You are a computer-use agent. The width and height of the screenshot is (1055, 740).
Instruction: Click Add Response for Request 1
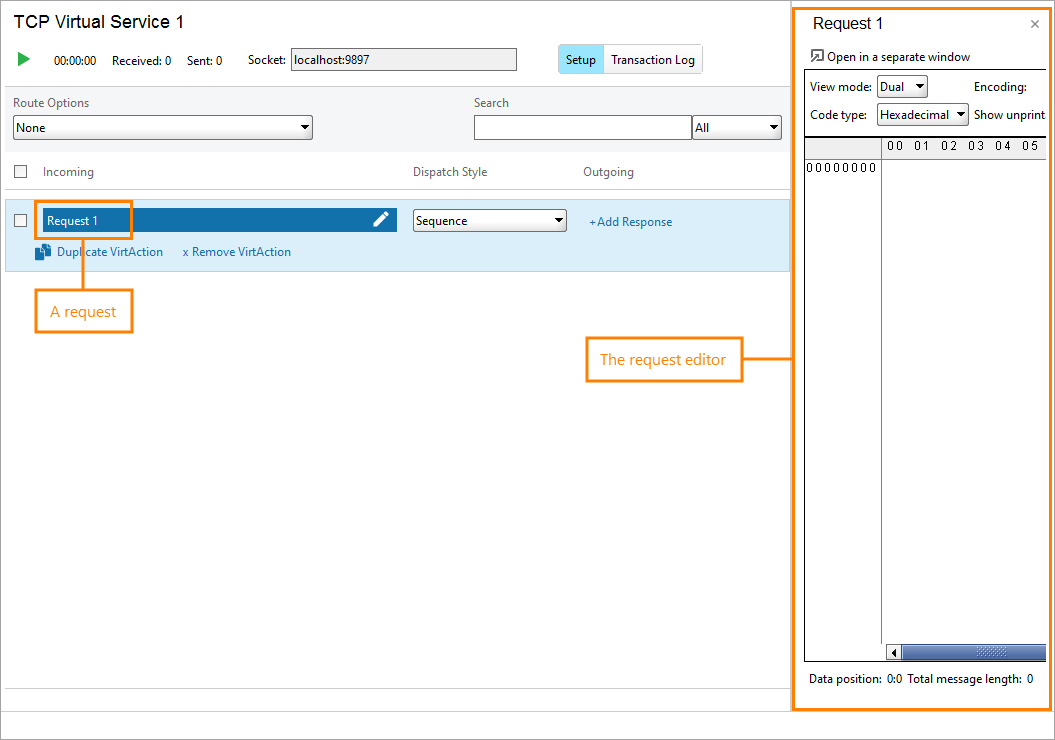click(x=630, y=221)
